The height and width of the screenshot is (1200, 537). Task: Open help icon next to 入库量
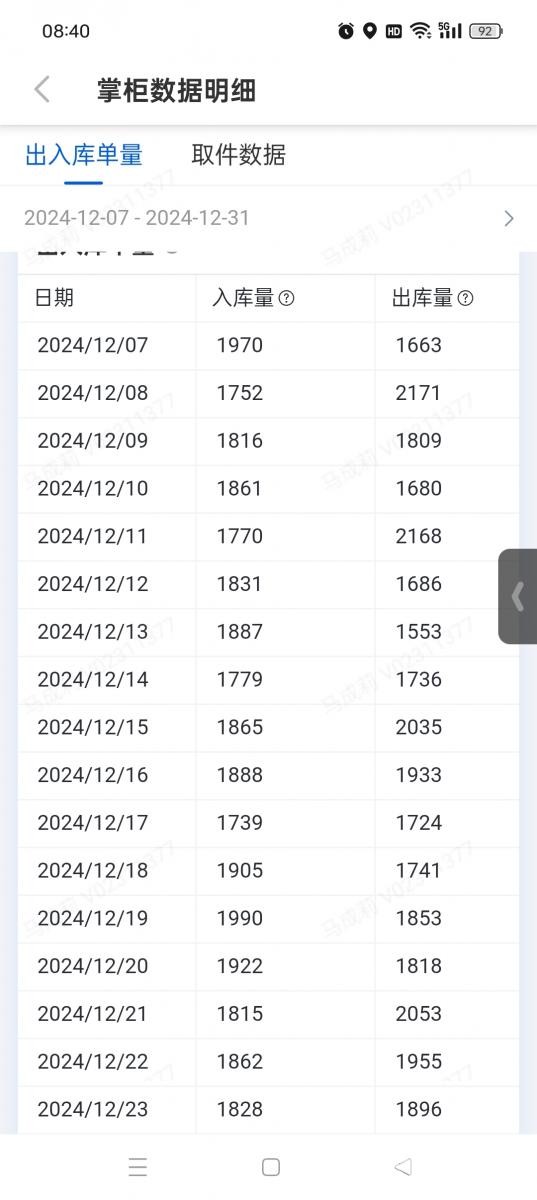pyautogui.click(x=286, y=298)
